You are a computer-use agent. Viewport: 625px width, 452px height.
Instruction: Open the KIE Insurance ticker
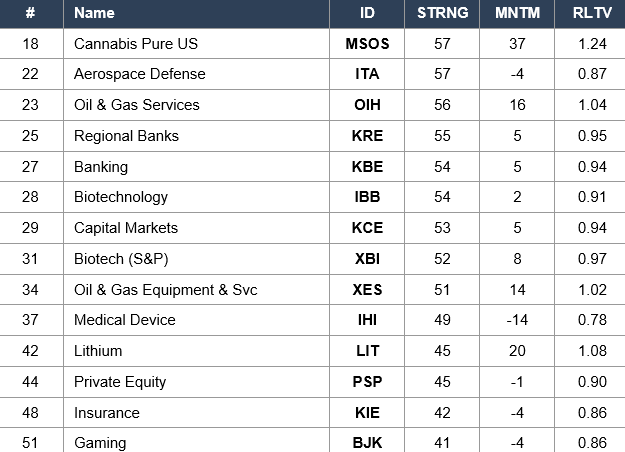pos(367,413)
